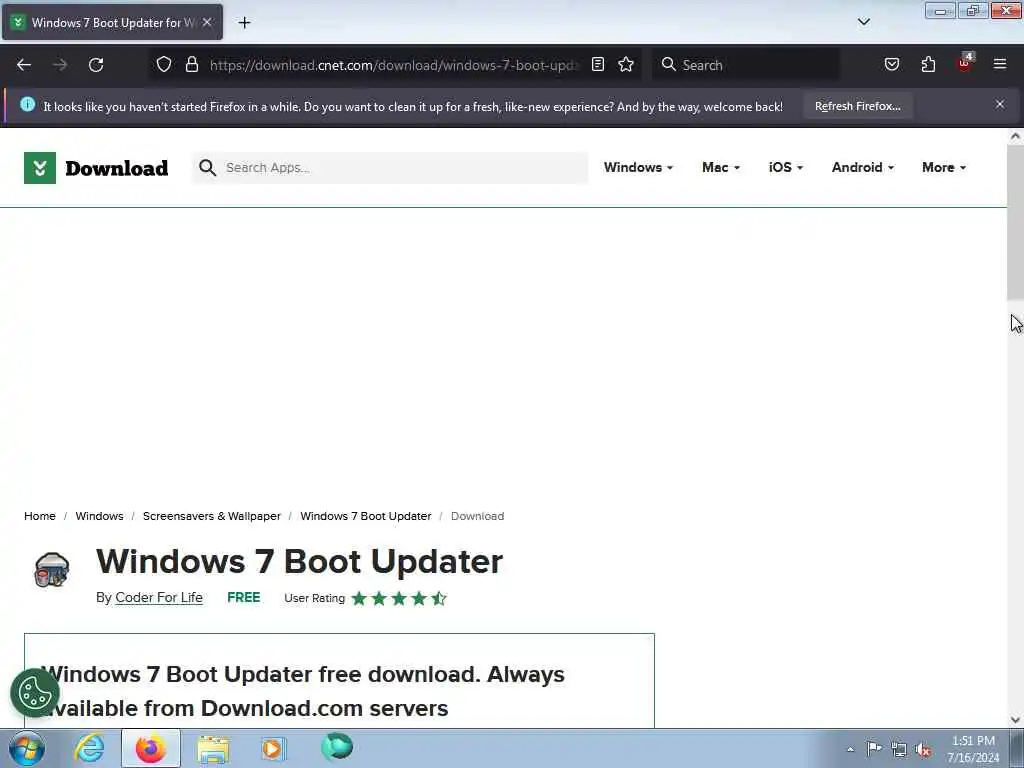Image resolution: width=1024 pixels, height=768 pixels.
Task: Open the cookie preferences icon
Action: 35,693
